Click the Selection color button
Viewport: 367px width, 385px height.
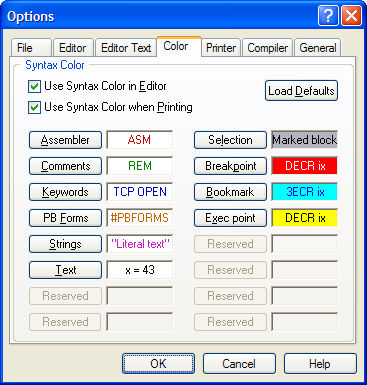(230, 140)
